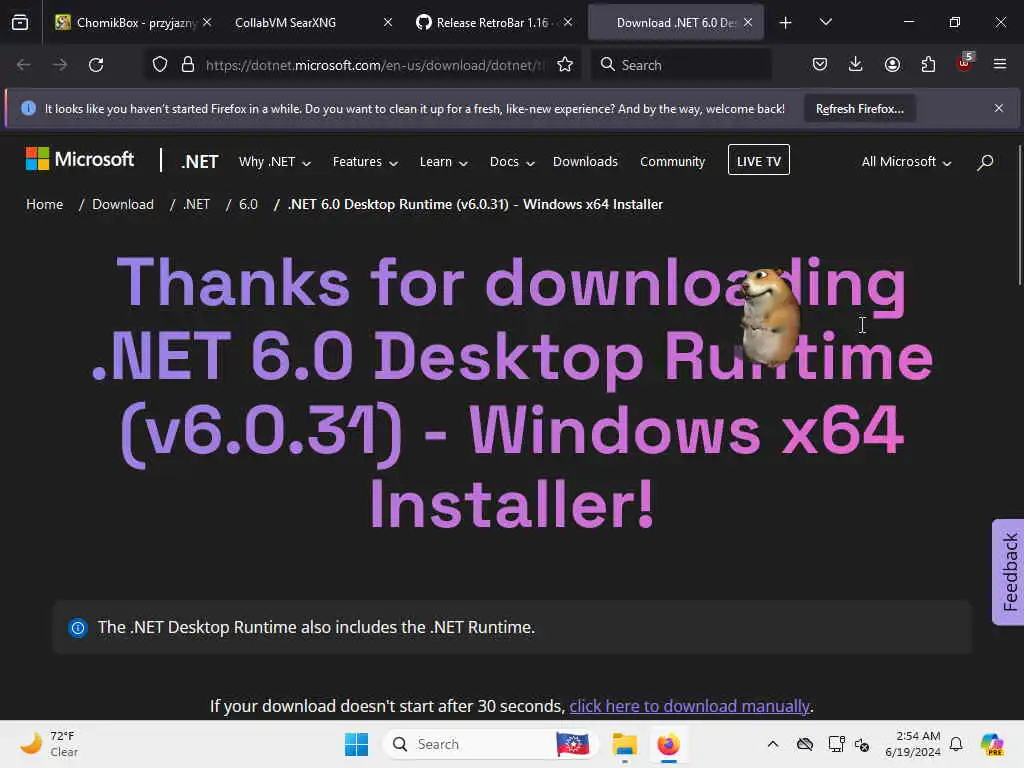
Task: Expand the Learn menu
Action: (x=443, y=161)
